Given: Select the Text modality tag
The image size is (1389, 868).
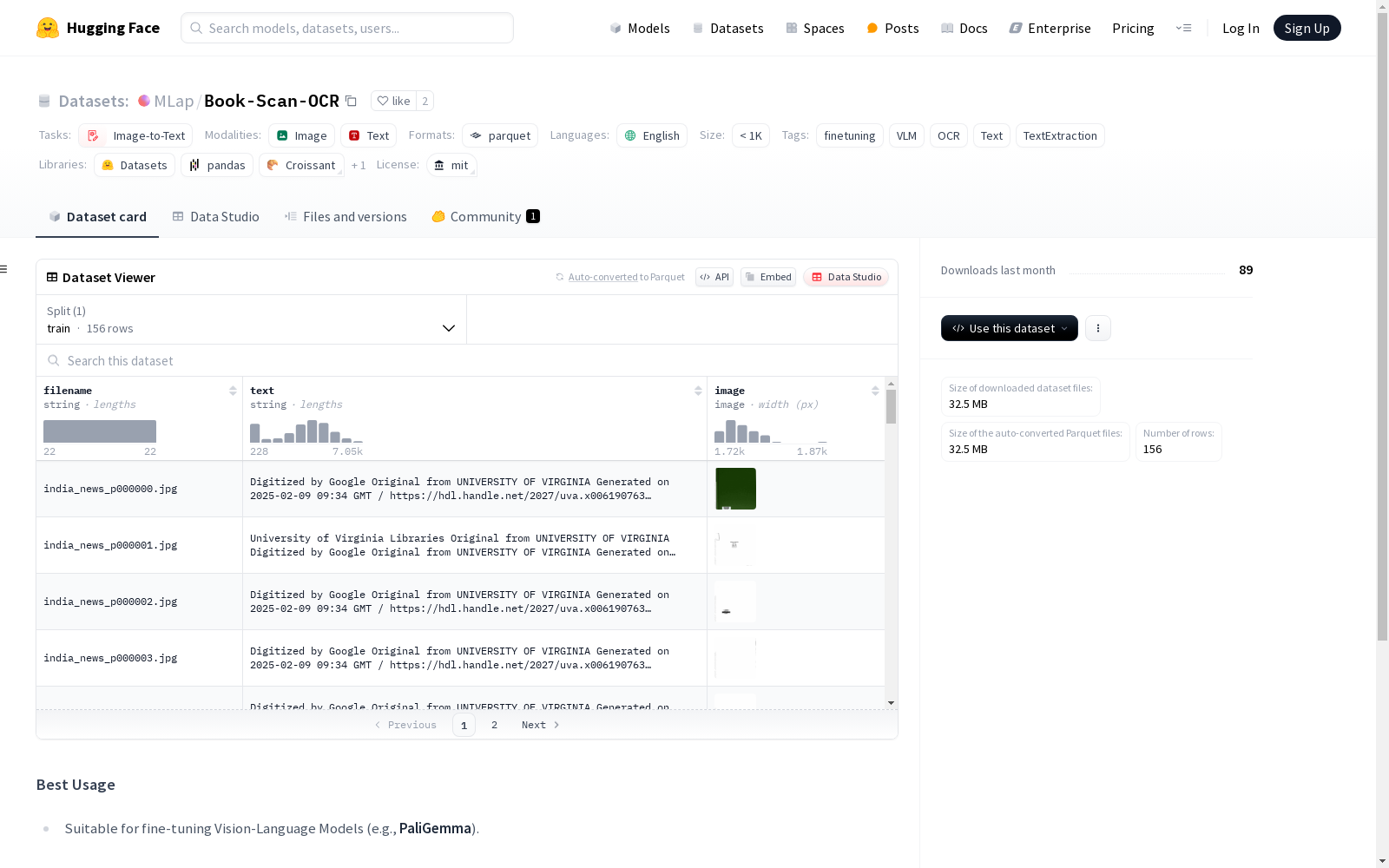Looking at the screenshot, I should (369, 135).
